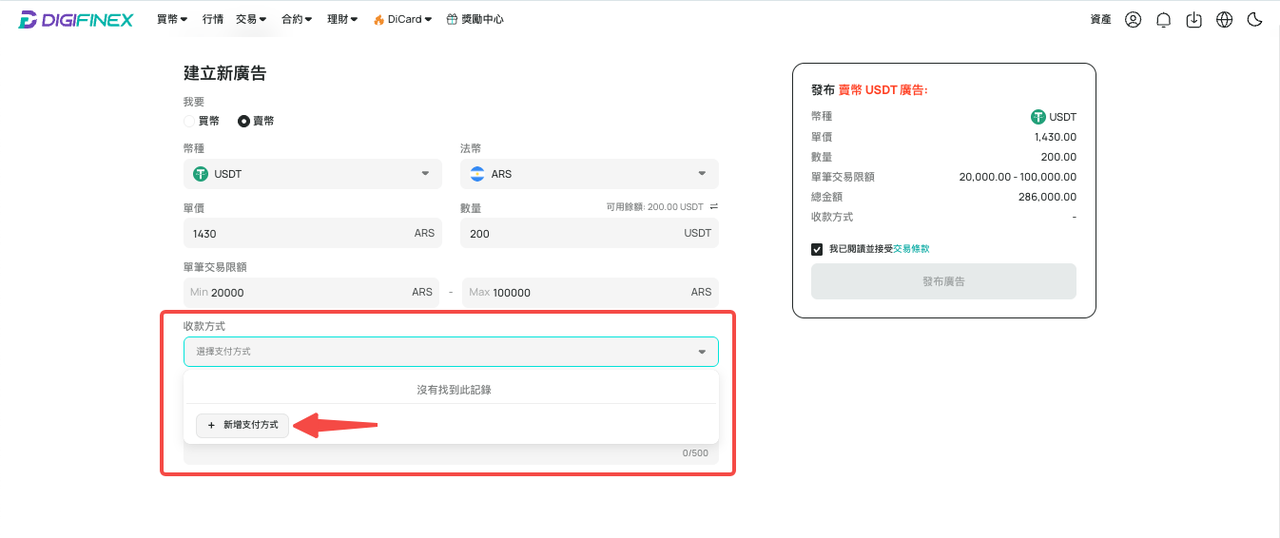The image size is (1280, 538).
Task: Click the 單價 price input field
Action: 313,233
